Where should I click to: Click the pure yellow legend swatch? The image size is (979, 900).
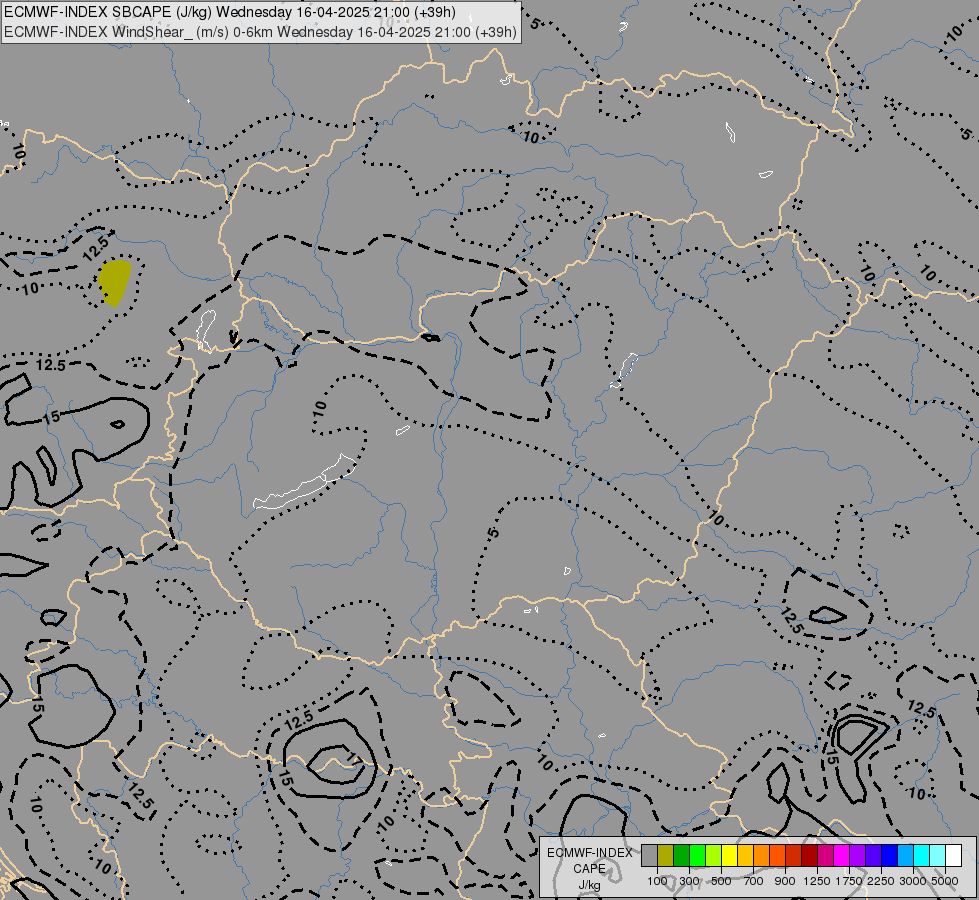pos(729,855)
